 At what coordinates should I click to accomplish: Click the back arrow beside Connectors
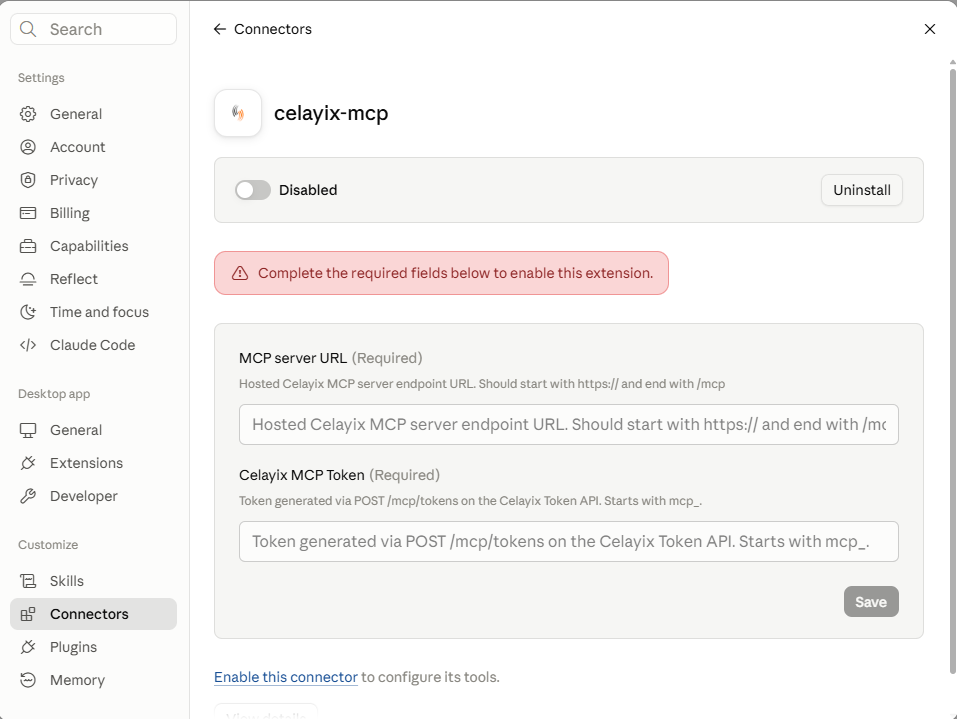pyautogui.click(x=220, y=29)
